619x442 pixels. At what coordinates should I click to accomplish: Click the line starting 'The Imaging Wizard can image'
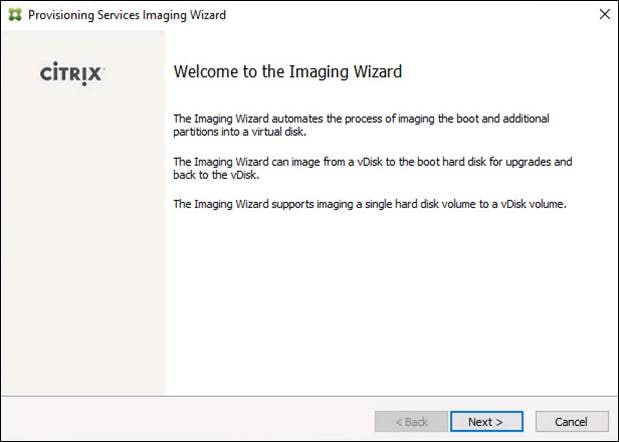pos(372,161)
